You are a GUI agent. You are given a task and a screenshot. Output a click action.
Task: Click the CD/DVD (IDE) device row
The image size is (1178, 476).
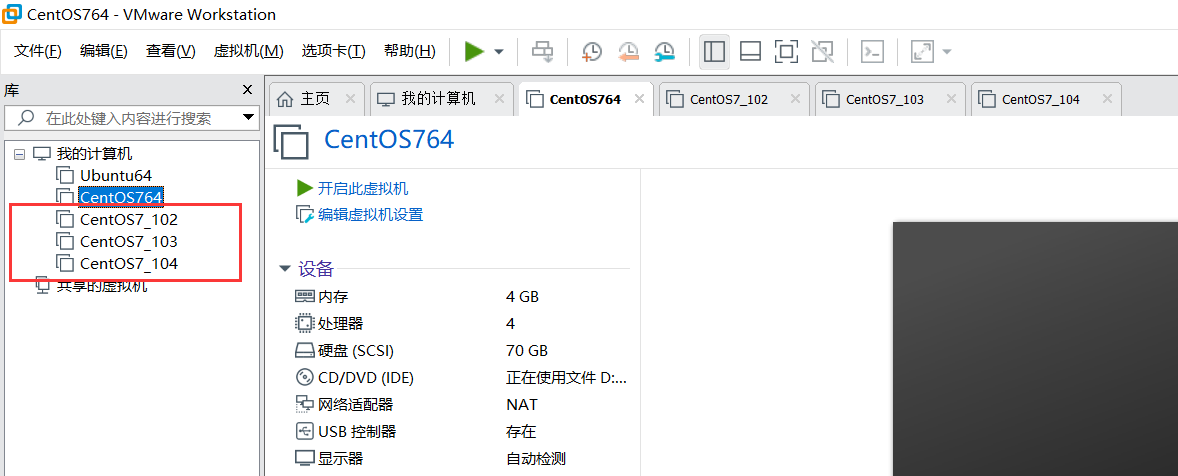point(461,378)
